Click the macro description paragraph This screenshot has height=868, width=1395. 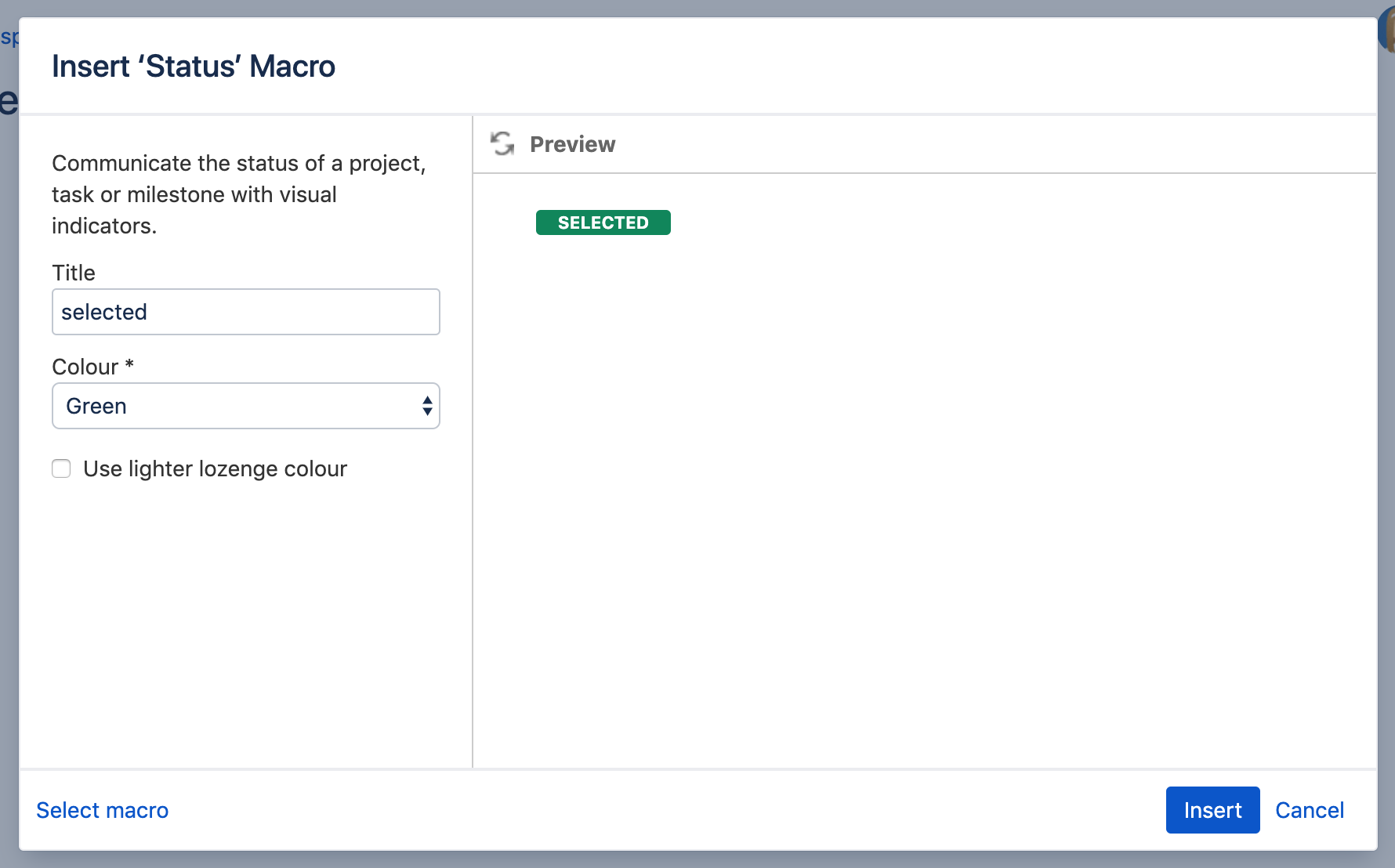(x=238, y=194)
